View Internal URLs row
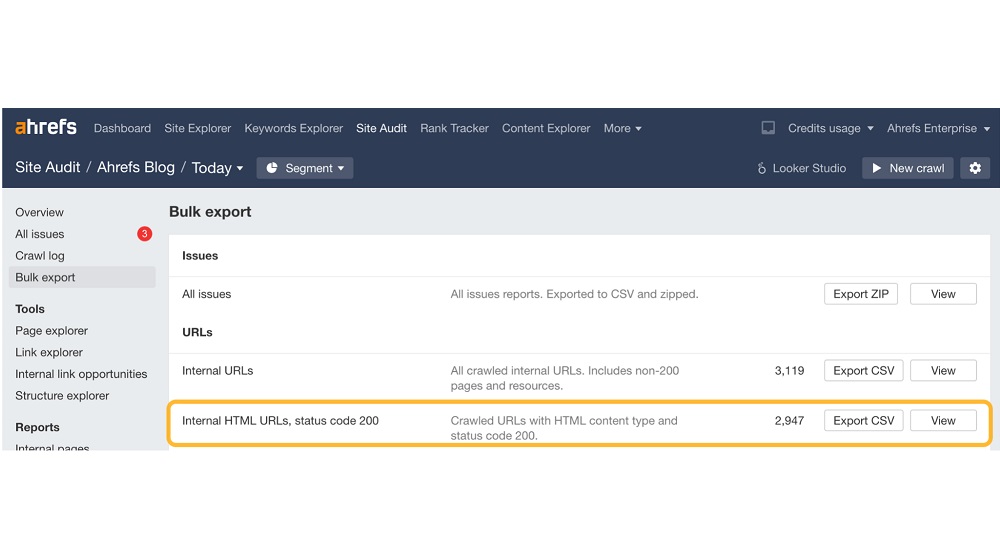This screenshot has width=1000, height=550. click(943, 371)
